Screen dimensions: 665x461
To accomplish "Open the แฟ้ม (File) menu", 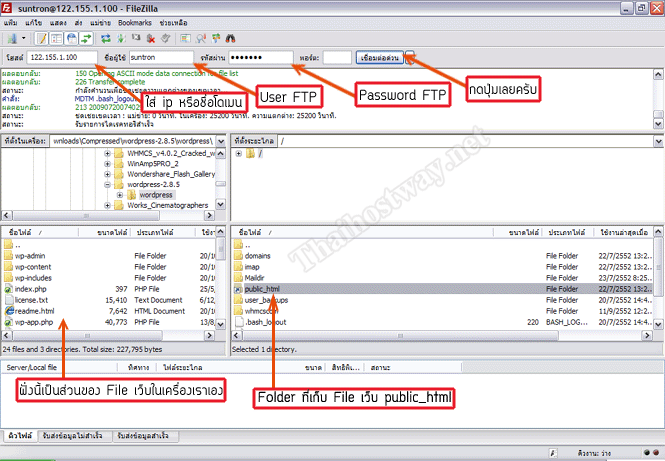I will (x=10, y=23).
